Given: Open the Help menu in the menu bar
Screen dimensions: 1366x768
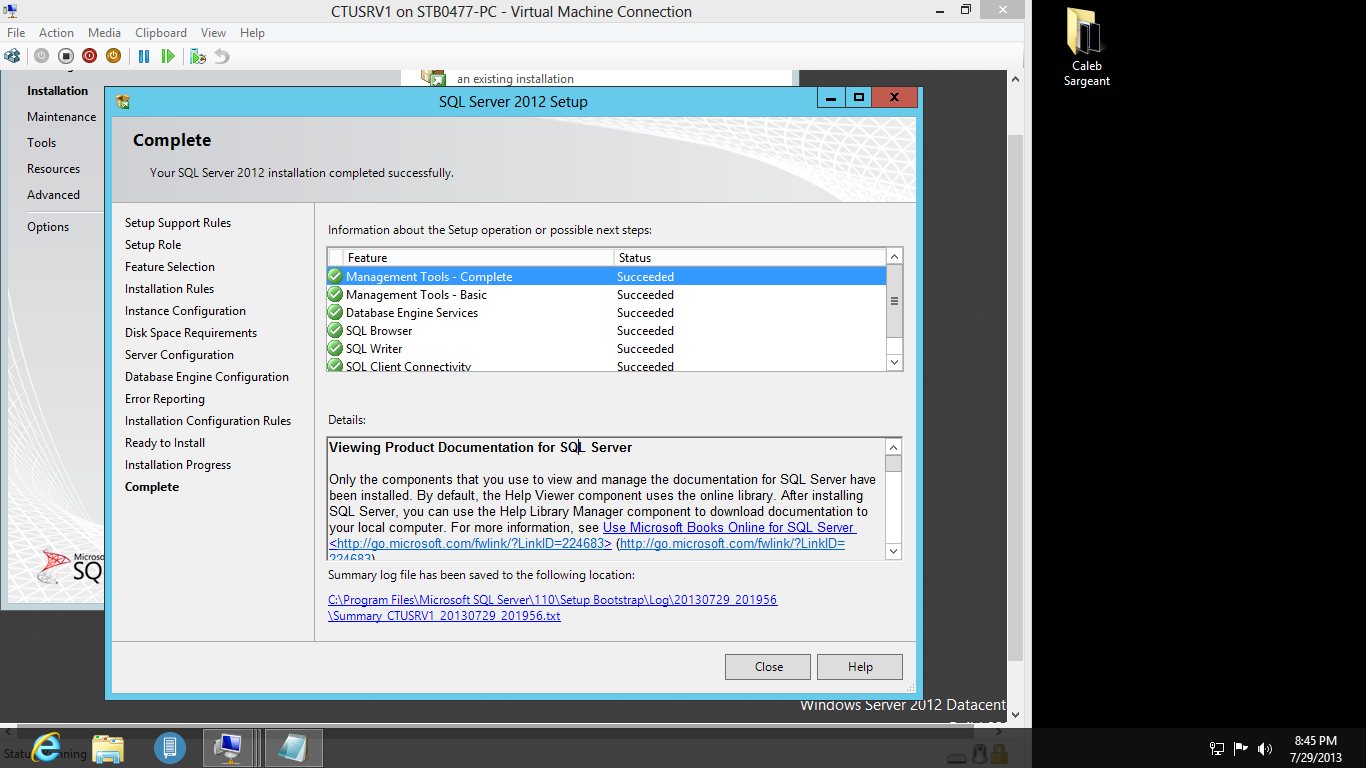Looking at the screenshot, I should pos(252,33).
